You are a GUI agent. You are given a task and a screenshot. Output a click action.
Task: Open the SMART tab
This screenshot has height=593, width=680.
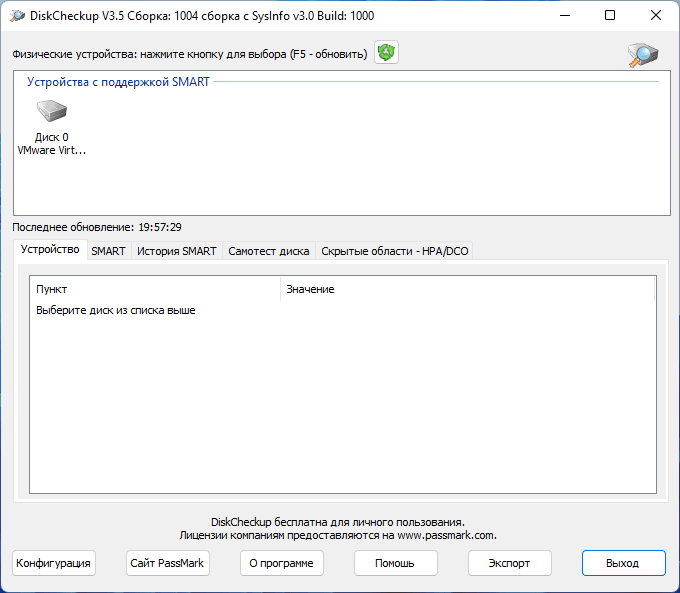[x=108, y=251]
